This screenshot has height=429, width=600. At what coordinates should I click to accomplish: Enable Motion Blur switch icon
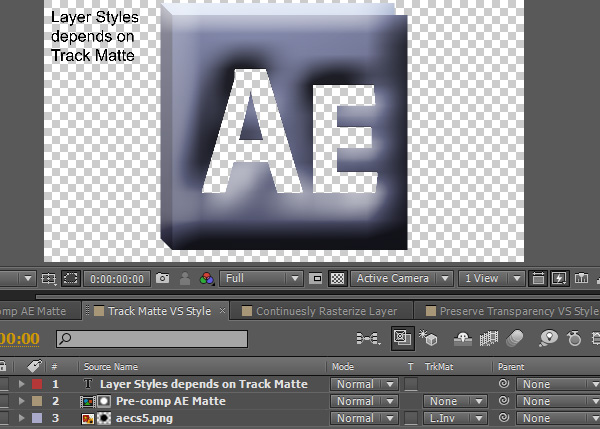coord(514,338)
